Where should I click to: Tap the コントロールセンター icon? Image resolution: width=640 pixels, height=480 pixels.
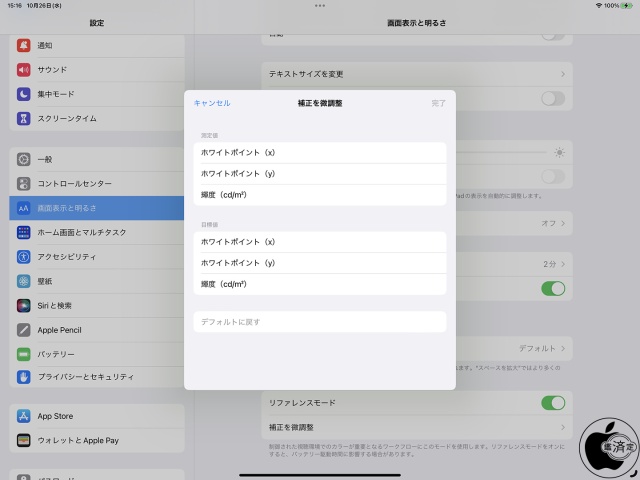tap(24, 184)
